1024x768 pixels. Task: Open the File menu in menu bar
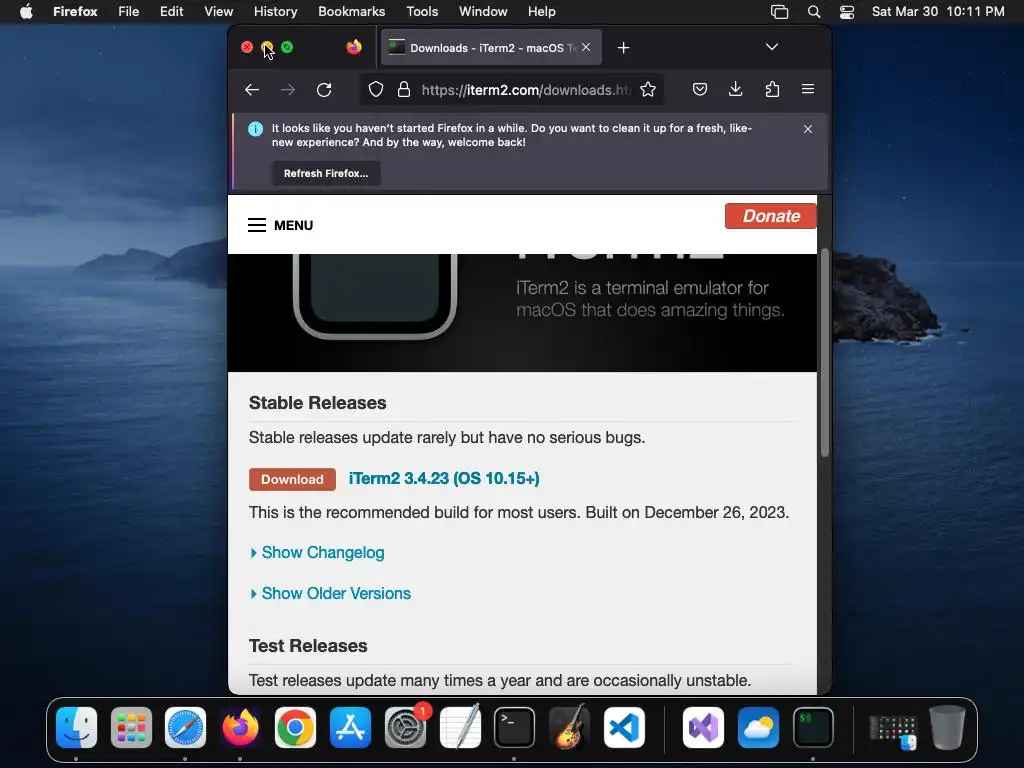tap(129, 11)
